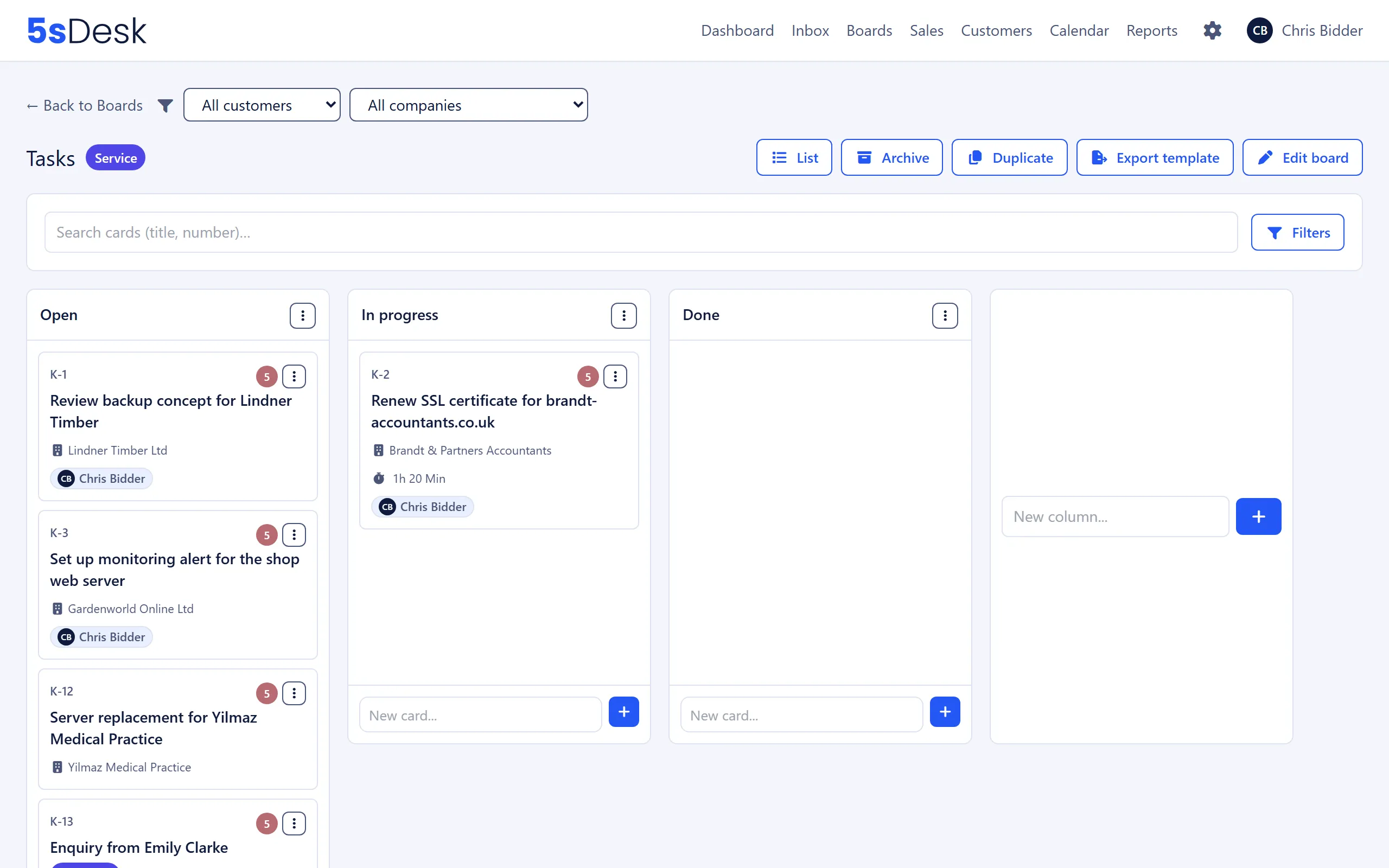
Task: Open the In progress column options menu
Action: click(624, 315)
